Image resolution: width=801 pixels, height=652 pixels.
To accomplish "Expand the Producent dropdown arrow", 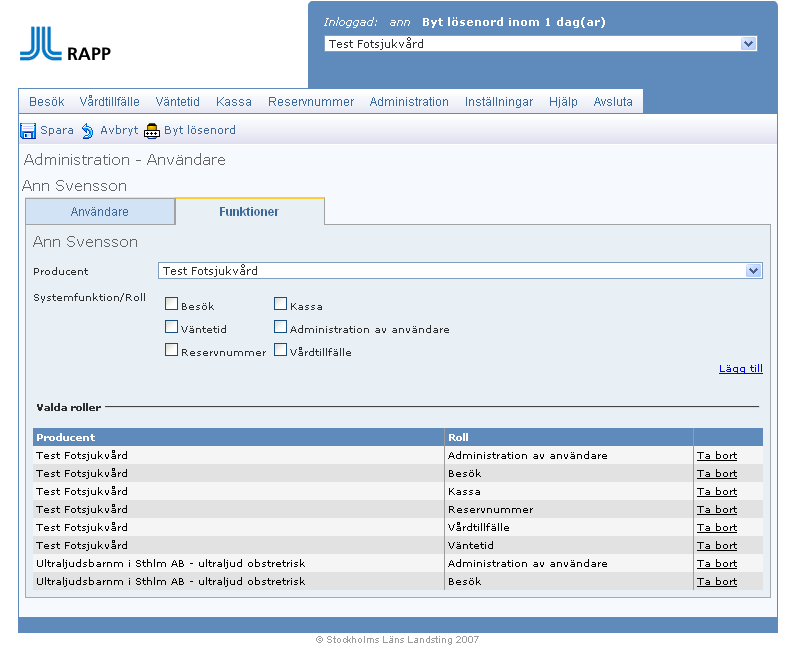I will click(753, 271).
